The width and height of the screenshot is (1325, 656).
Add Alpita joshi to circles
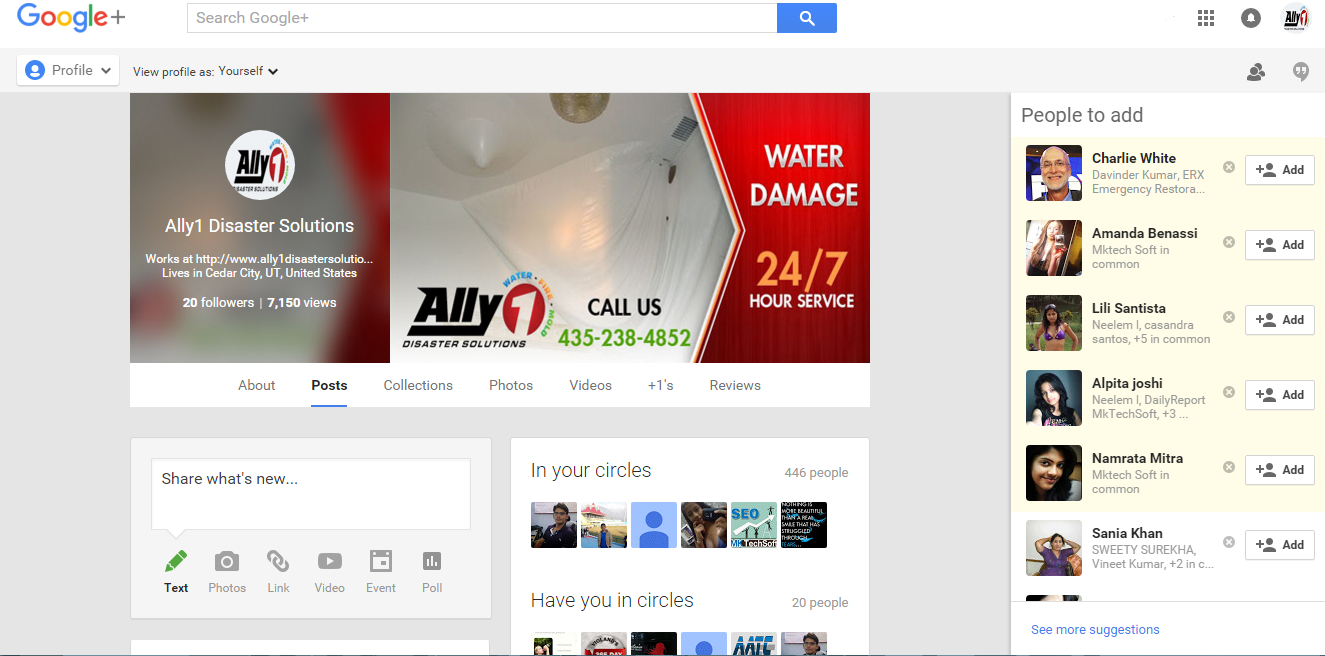[x=1280, y=395]
